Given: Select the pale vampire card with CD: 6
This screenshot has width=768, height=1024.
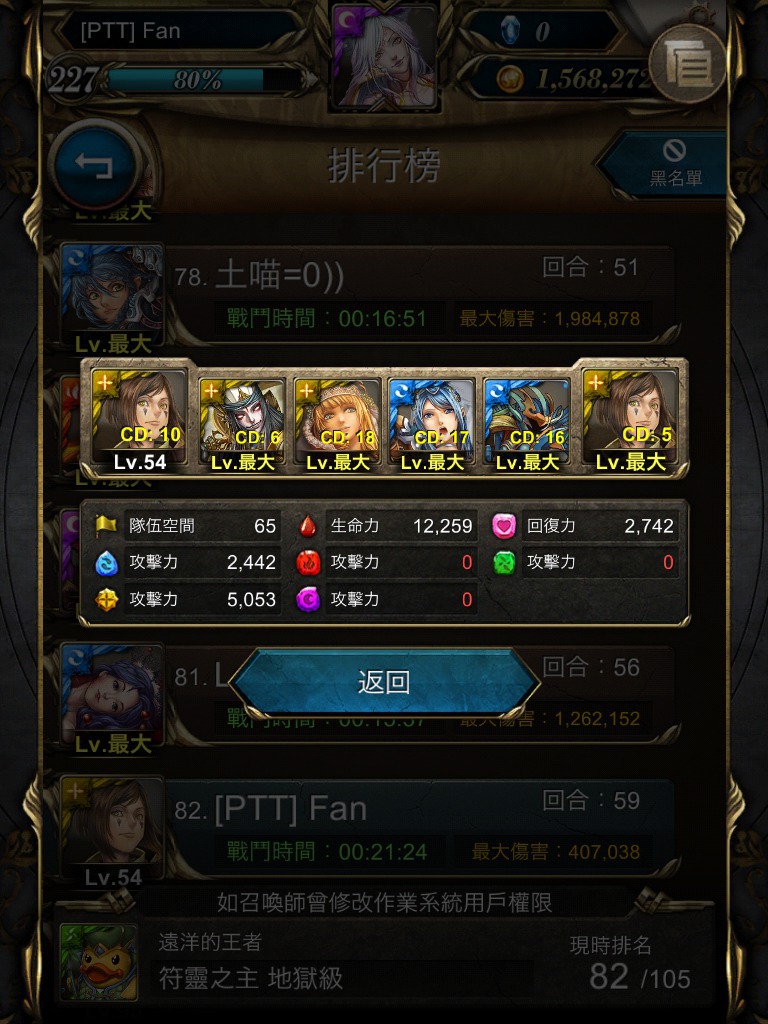Looking at the screenshot, I should [242, 423].
